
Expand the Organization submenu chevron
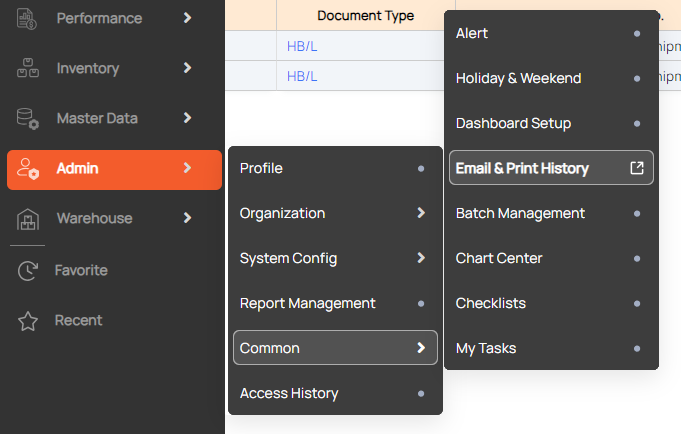click(x=421, y=213)
